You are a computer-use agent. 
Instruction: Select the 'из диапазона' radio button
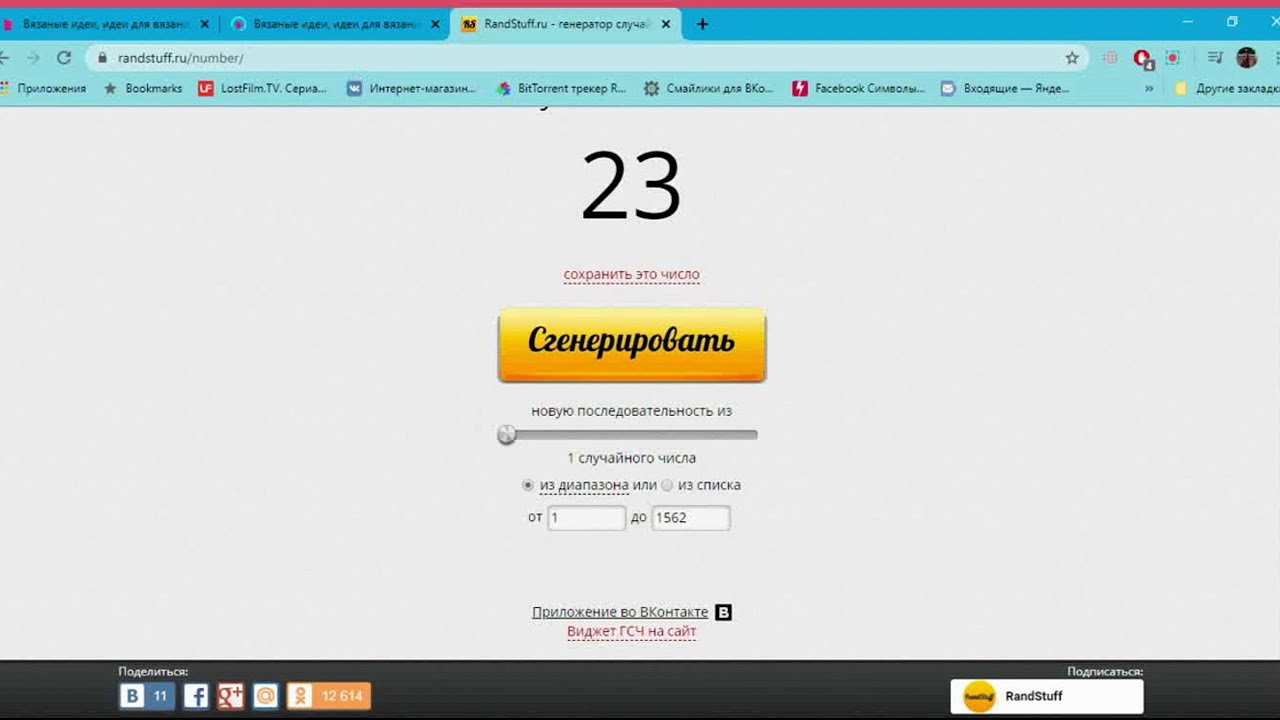pyautogui.click(x=528, y=485)
